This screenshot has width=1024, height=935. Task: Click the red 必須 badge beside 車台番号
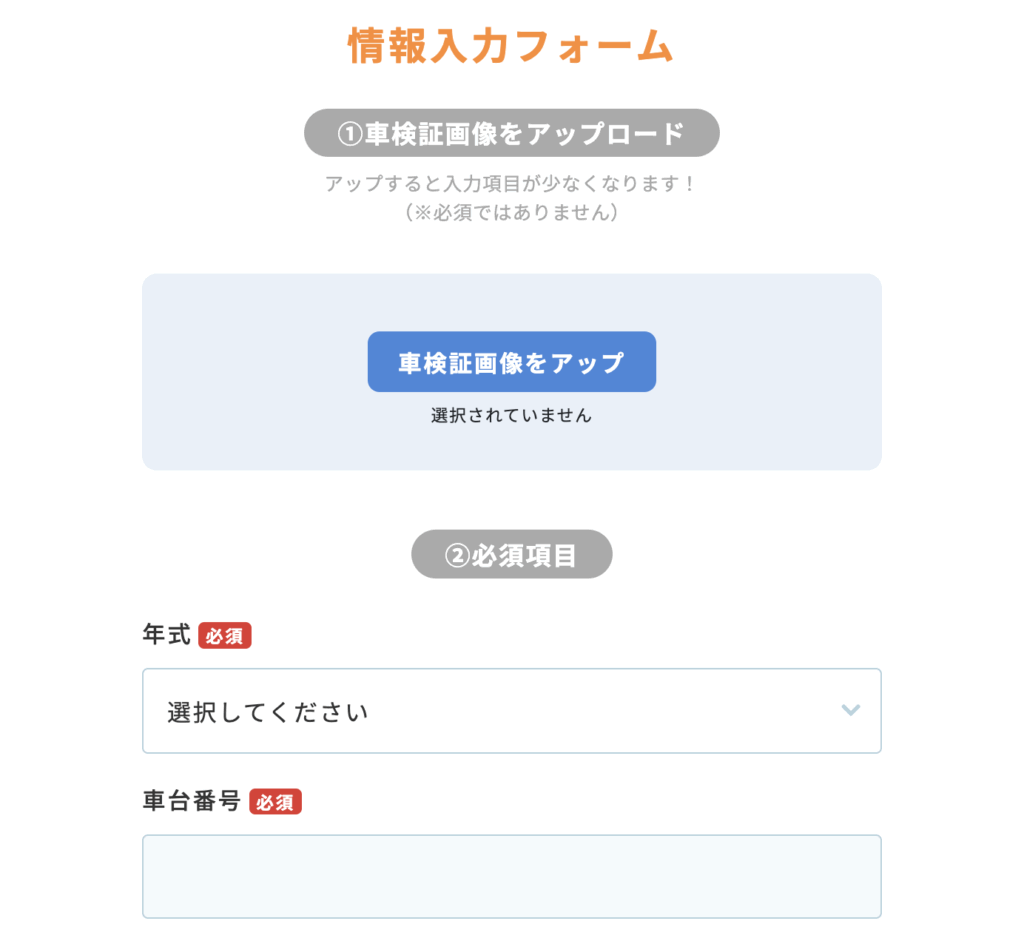(x=275, y=802)
